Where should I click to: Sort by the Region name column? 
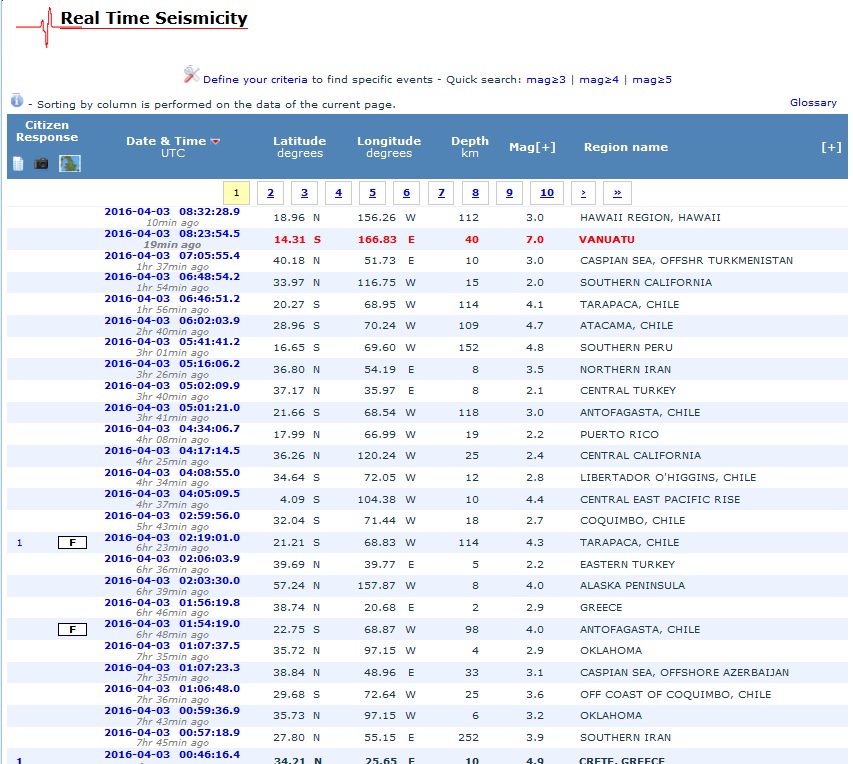(x=626, y=147)
